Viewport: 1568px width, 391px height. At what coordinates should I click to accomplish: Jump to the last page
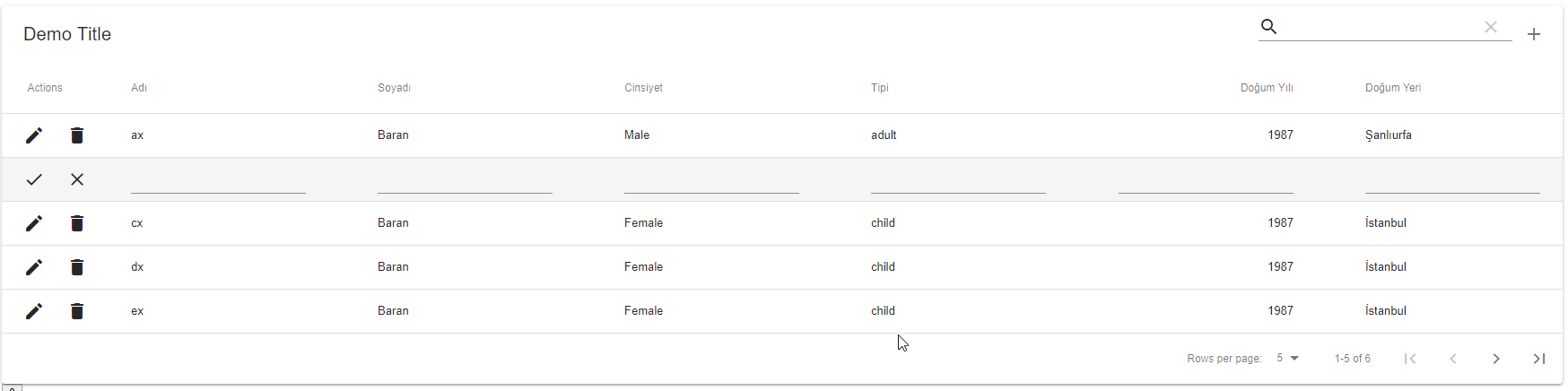(x=1539, y=359)
